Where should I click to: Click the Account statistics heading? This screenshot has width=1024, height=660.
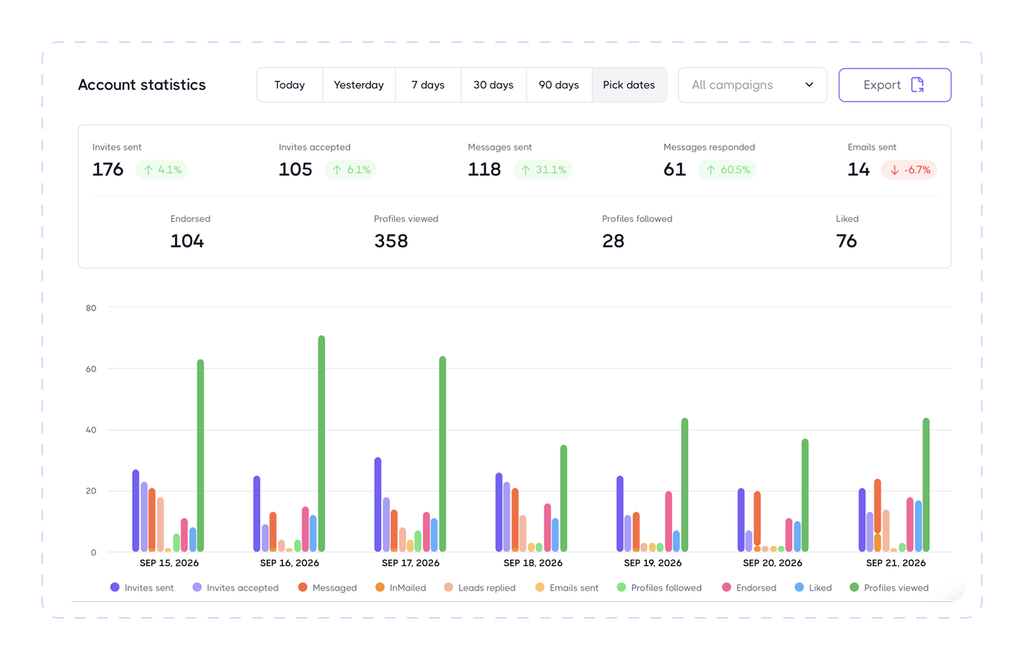(142, 85)
